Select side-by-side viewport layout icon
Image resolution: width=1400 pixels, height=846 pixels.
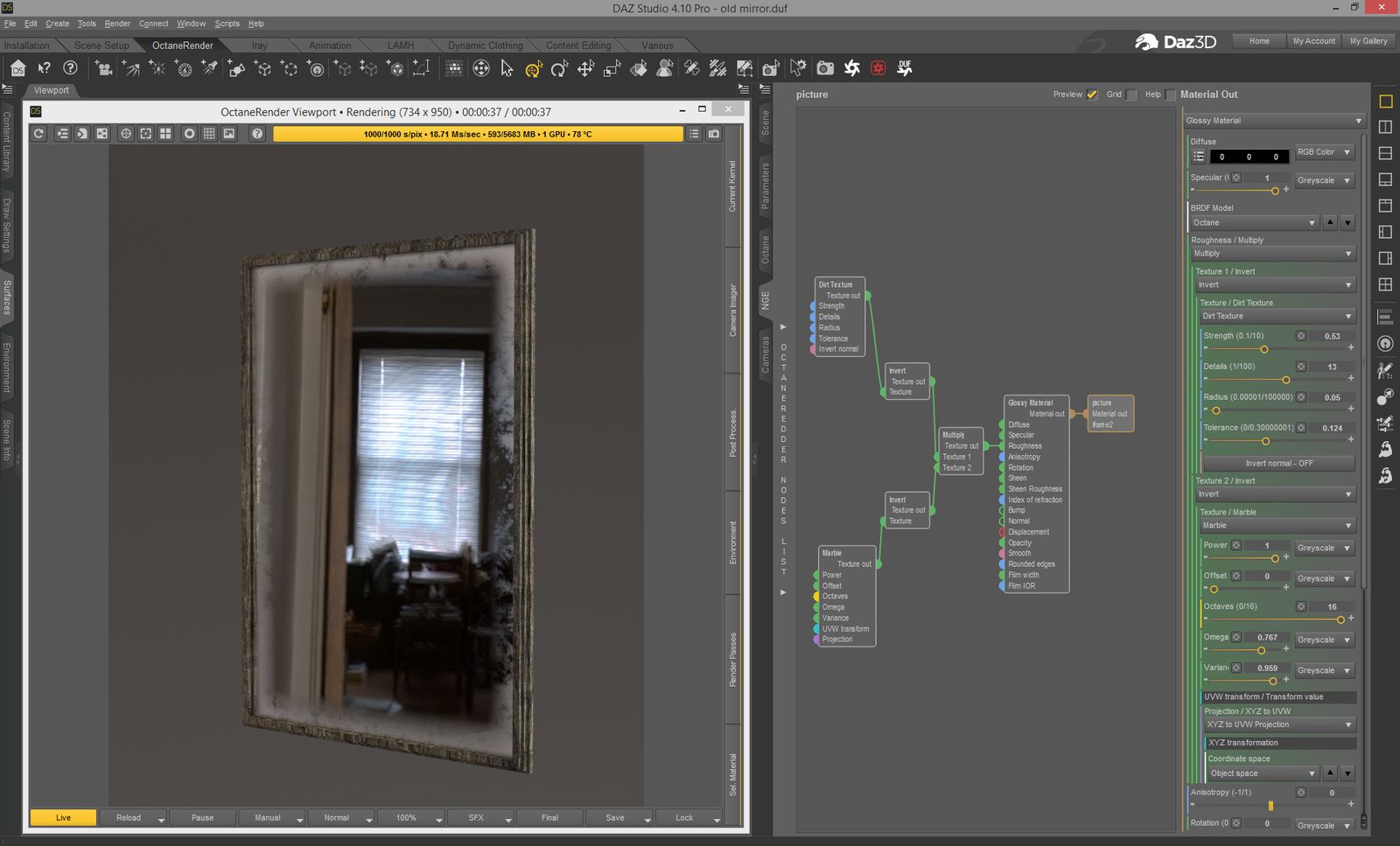[x=1385, y=128]
